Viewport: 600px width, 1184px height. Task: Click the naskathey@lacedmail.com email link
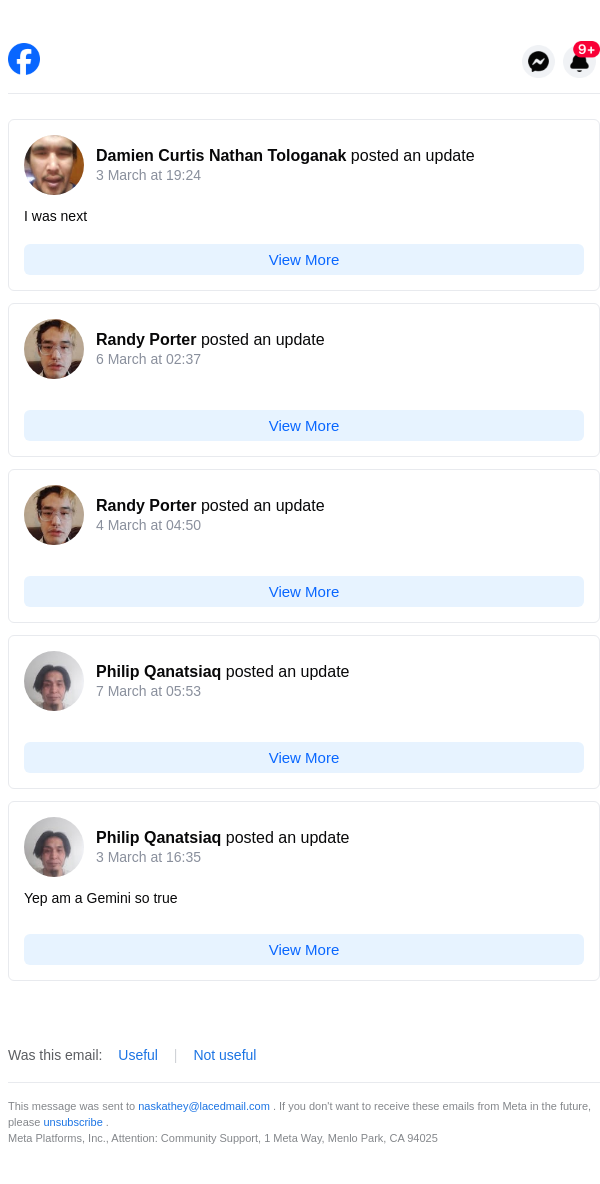point(204,1106)
